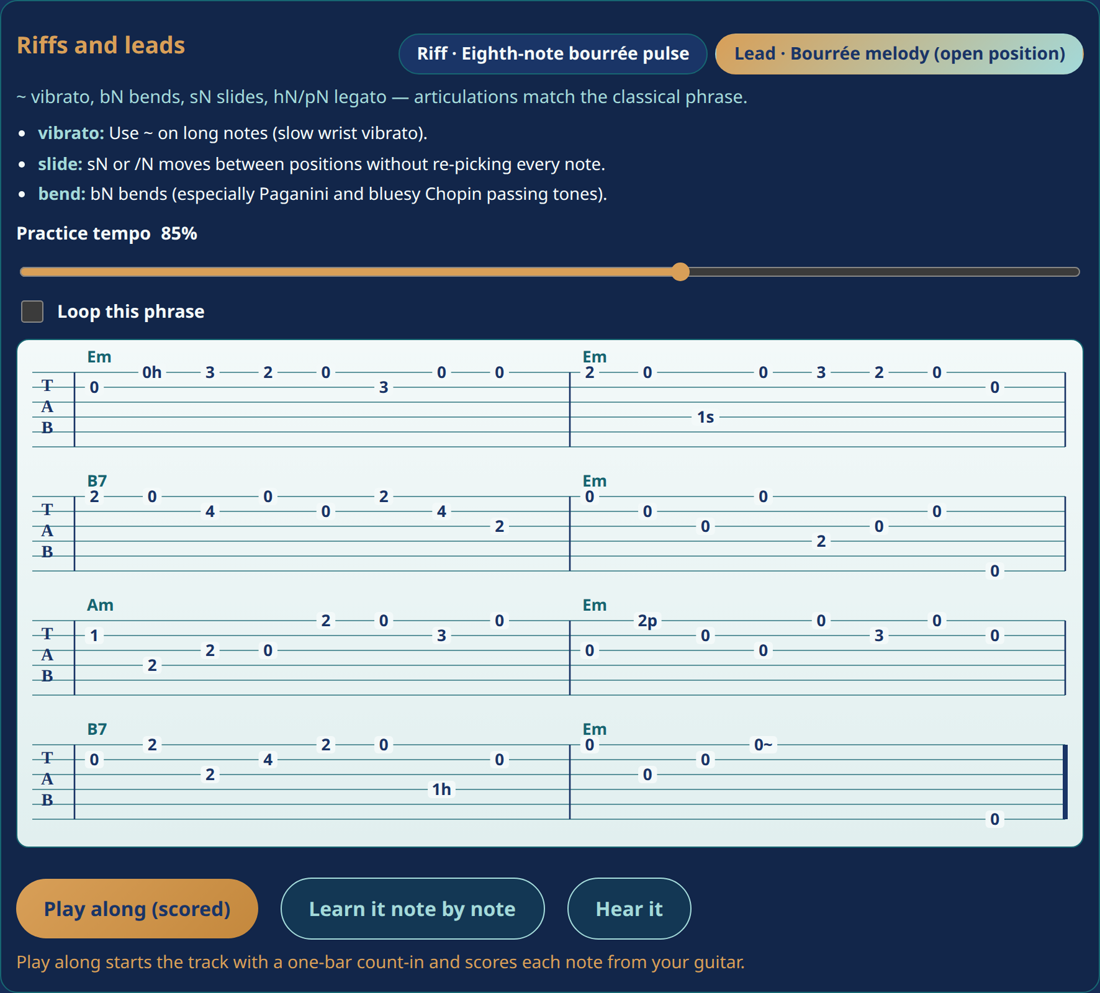
Task: Click the B7 chord label in second row
Action: [x=97, y=481]
